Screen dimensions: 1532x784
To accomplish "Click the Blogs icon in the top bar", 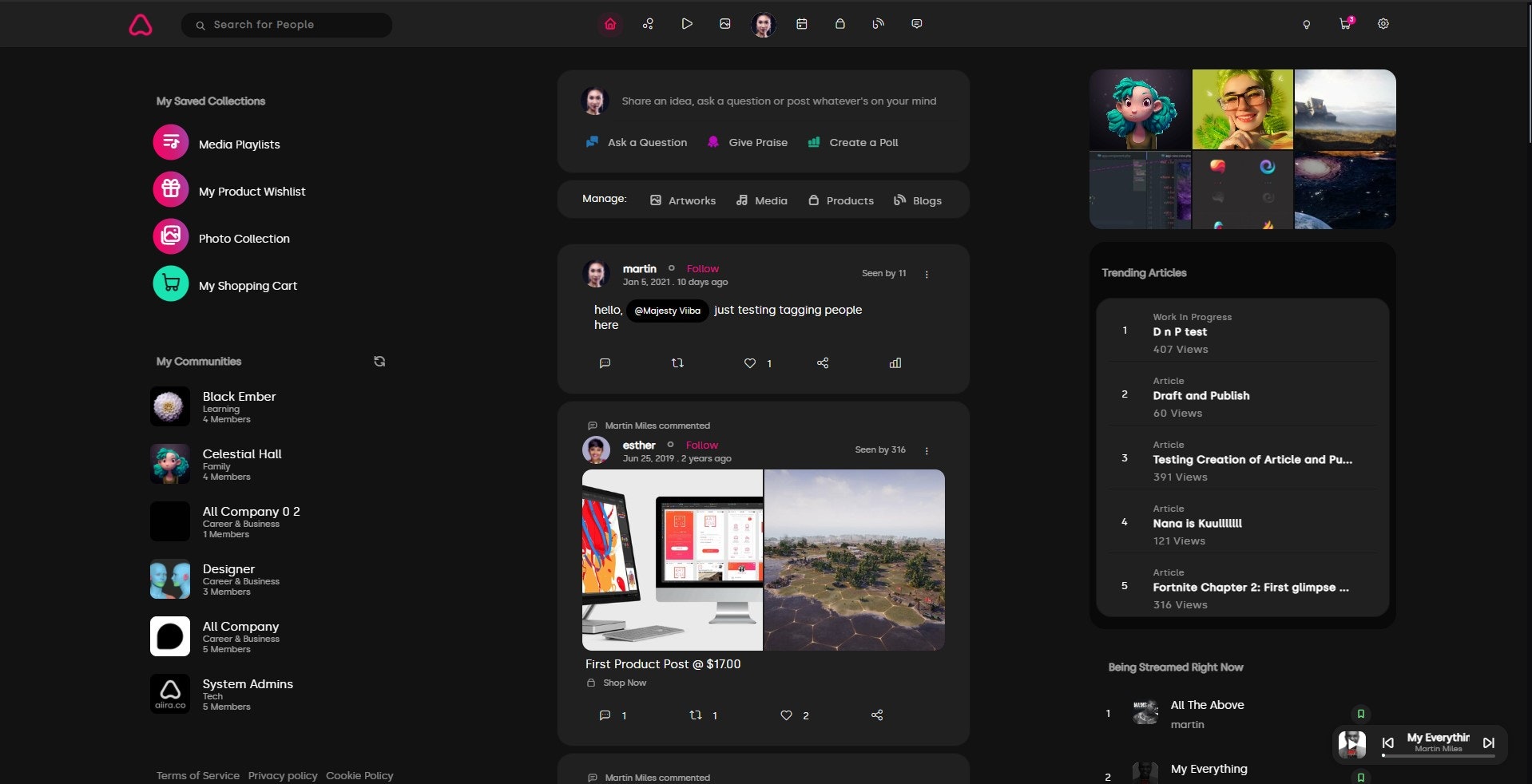I will (878, 23).
